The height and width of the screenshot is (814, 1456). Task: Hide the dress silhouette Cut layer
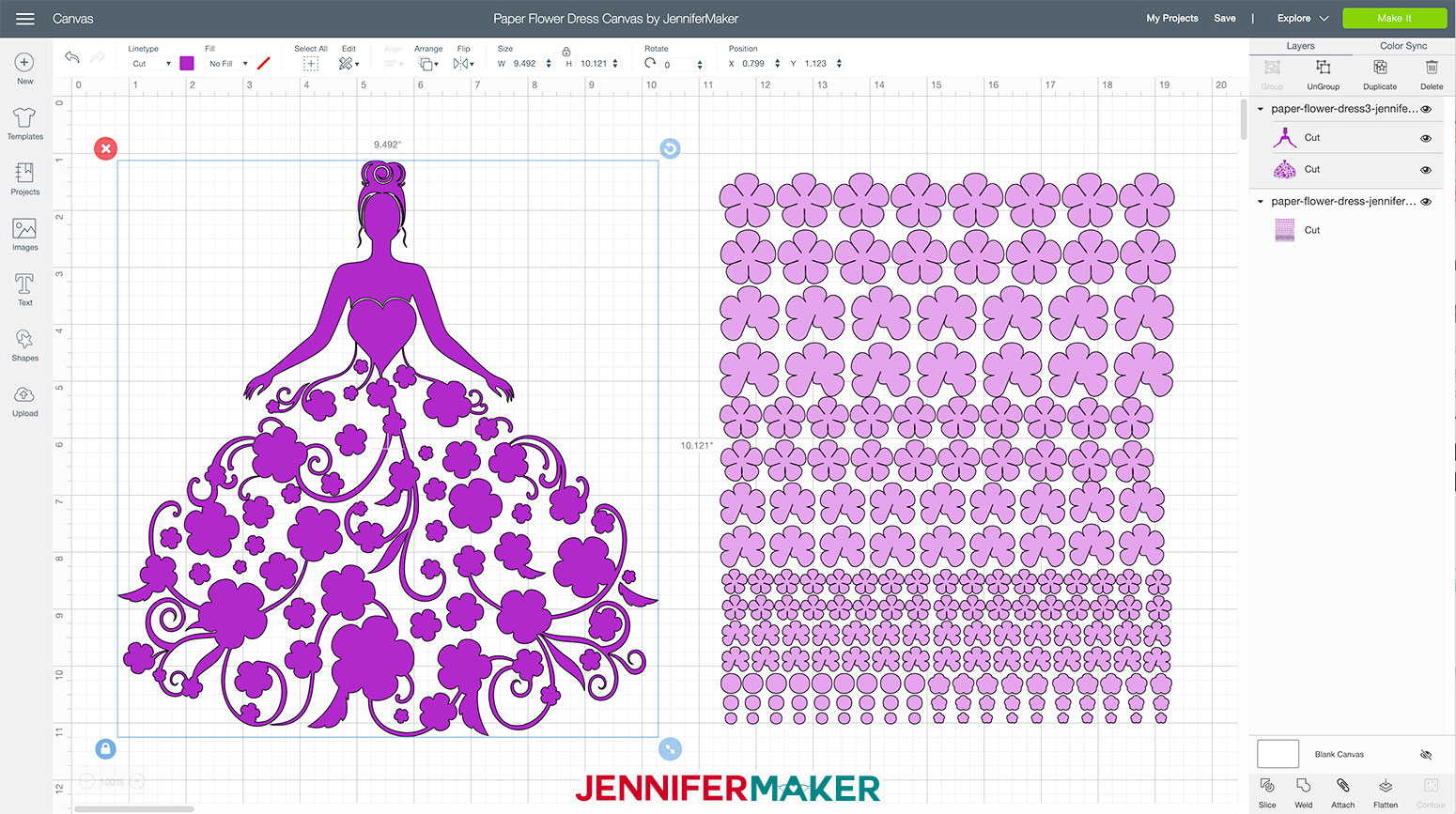pos(1426,138)
